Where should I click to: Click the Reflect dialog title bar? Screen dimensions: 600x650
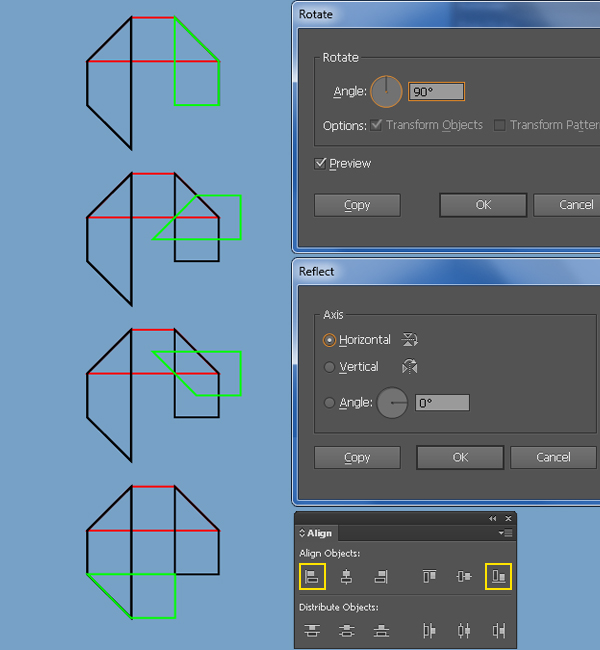click(x=448, y=272)
